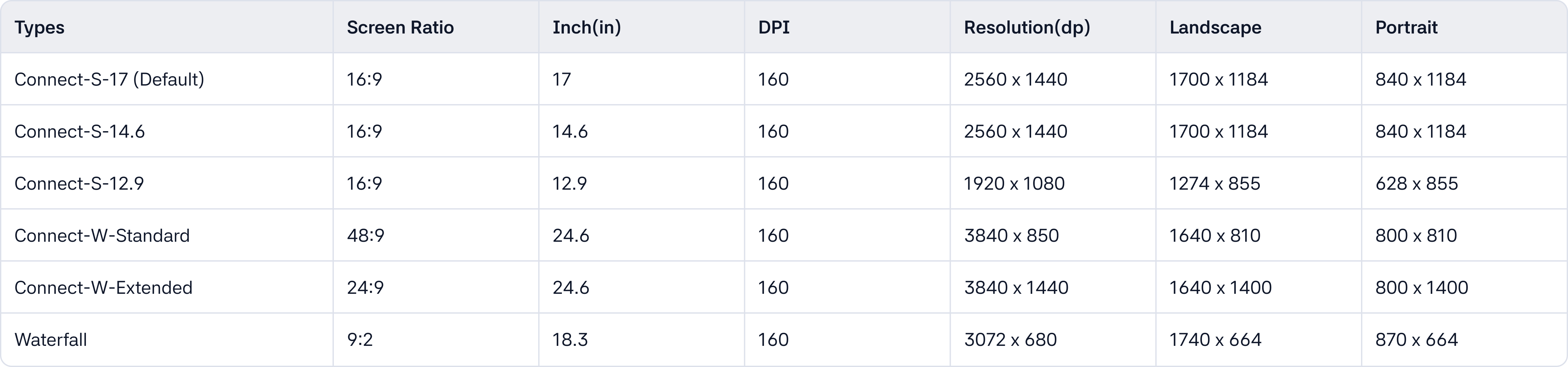This screenshot has width=1568, height=367.
Task: Click the Landscape column header
Action: (x=1215, y=27)
